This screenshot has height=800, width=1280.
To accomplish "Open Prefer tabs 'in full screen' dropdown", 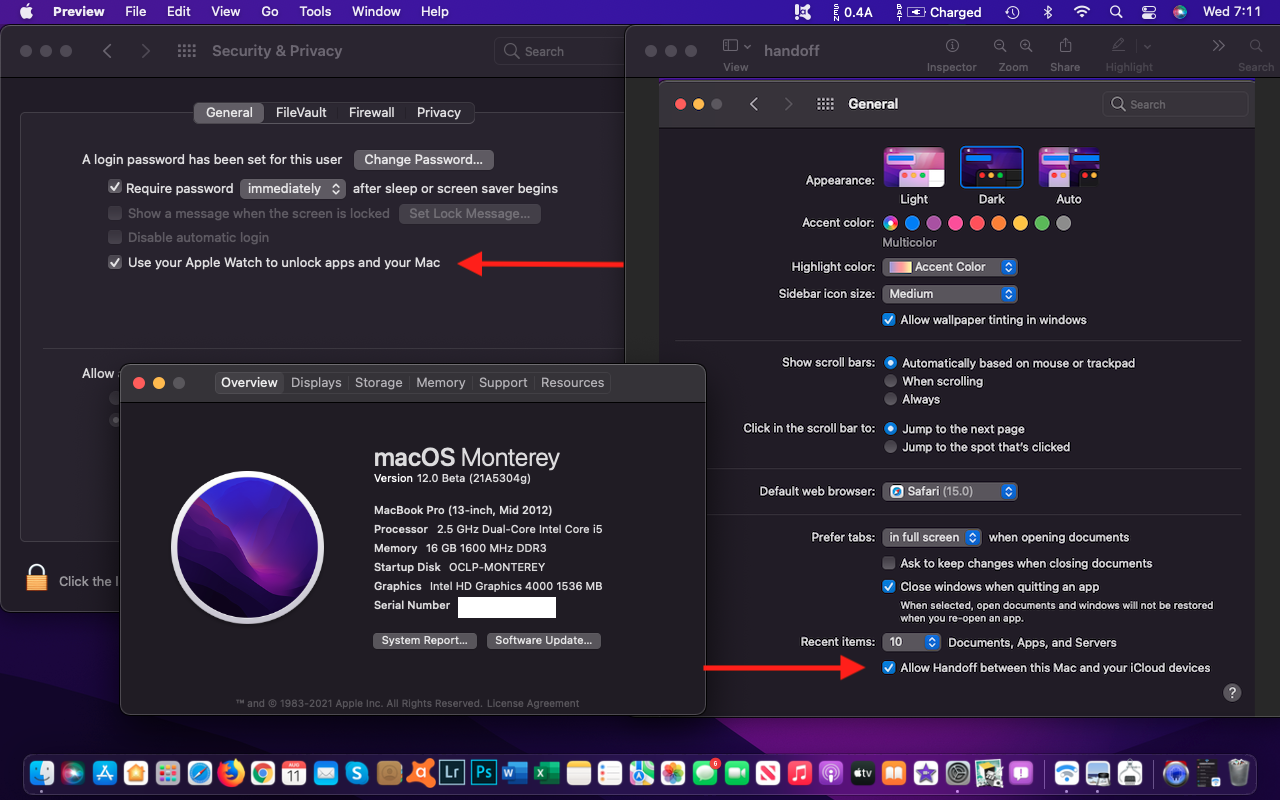I will 932,537.
